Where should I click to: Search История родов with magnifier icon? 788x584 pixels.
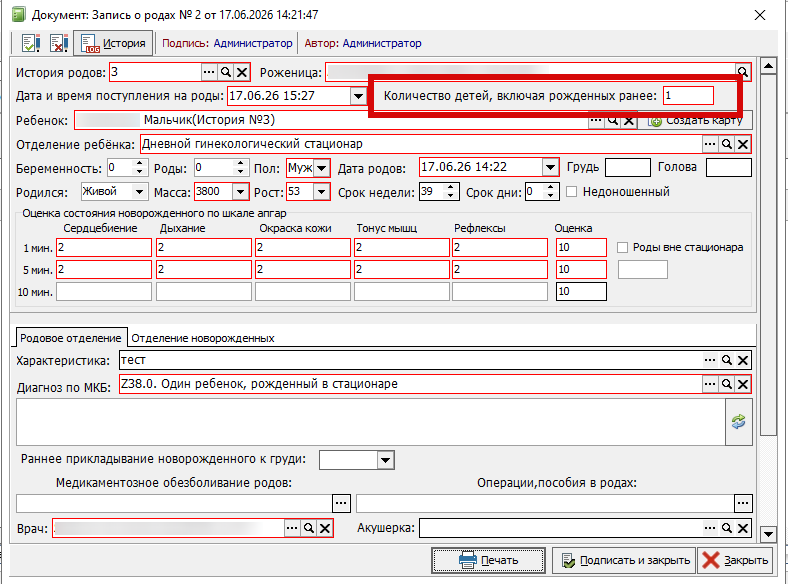(226, 72)
